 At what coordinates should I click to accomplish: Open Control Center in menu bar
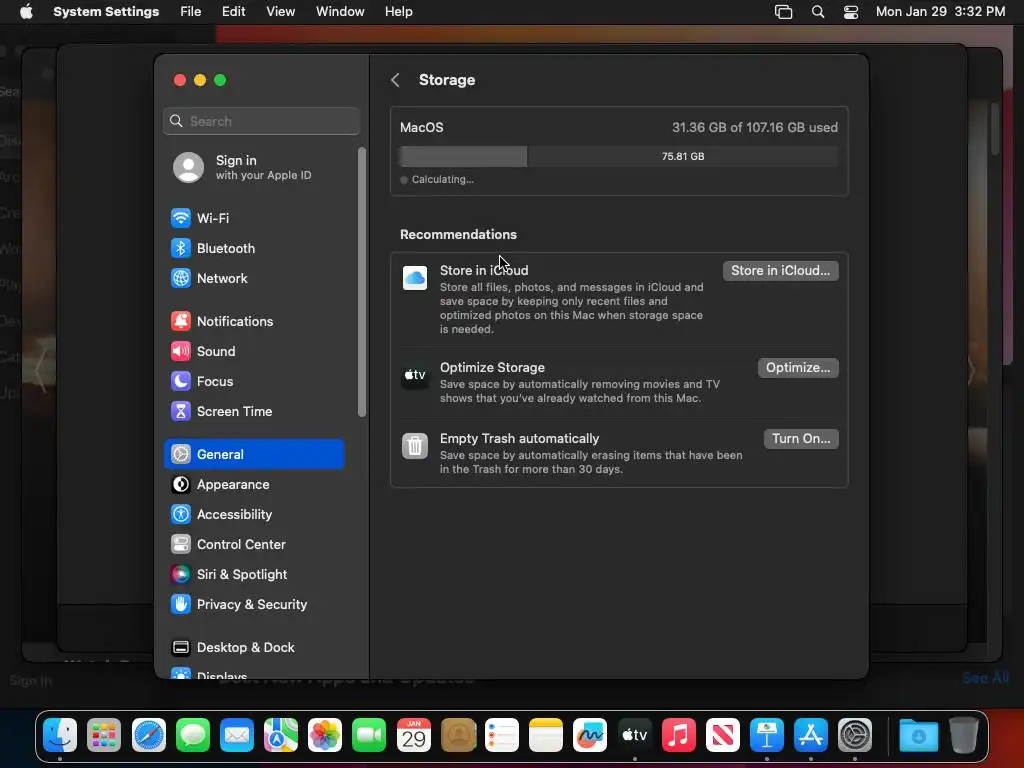(x=851, y=12)
